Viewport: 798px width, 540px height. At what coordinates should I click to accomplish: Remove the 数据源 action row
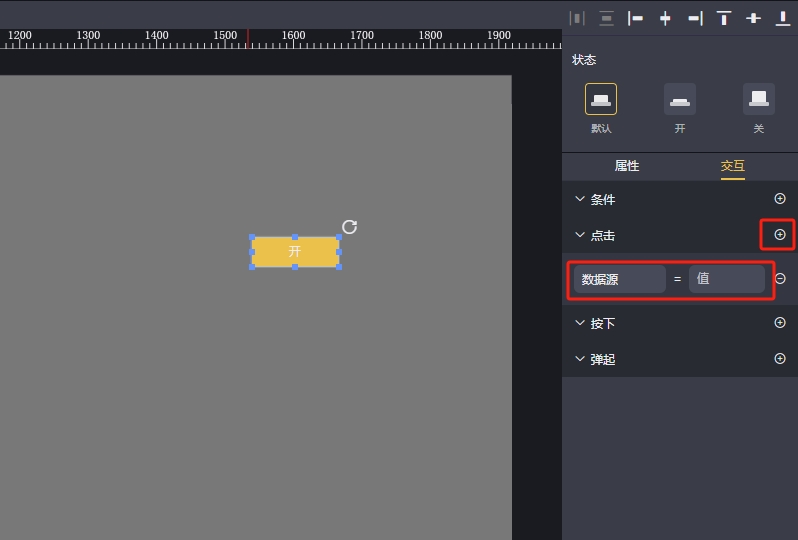tap(780, 279)
